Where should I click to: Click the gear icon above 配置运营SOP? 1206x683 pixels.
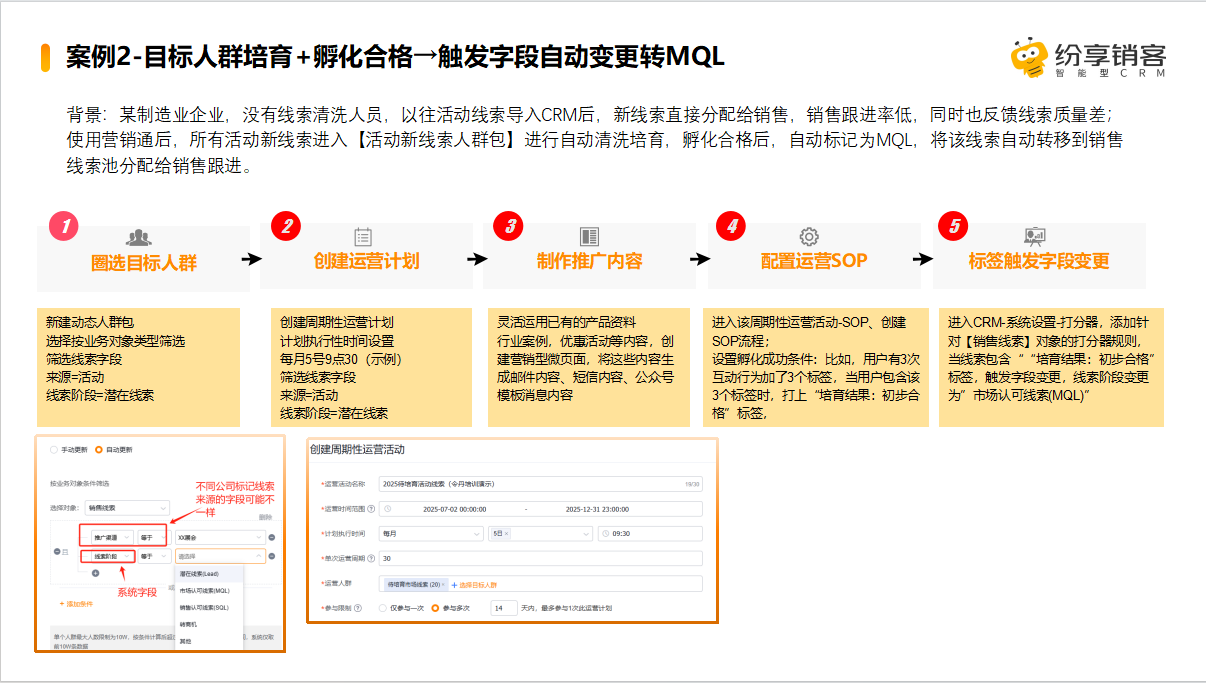(809, 237)
